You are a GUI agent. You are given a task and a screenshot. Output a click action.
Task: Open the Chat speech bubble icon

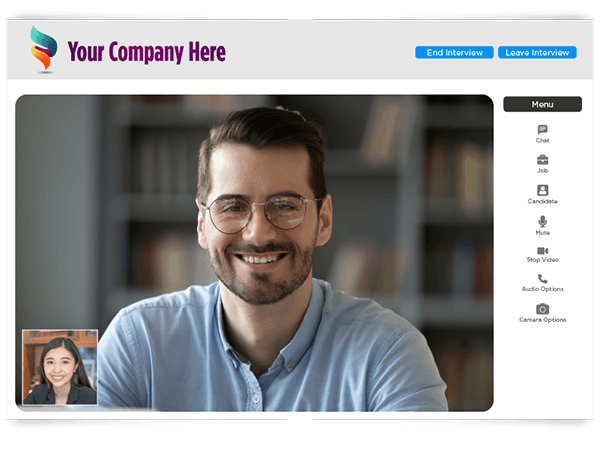tap(542, 129)
